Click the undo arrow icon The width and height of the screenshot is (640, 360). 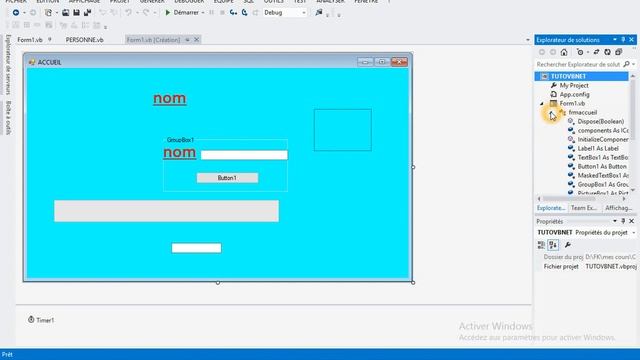tap(128, 13)
